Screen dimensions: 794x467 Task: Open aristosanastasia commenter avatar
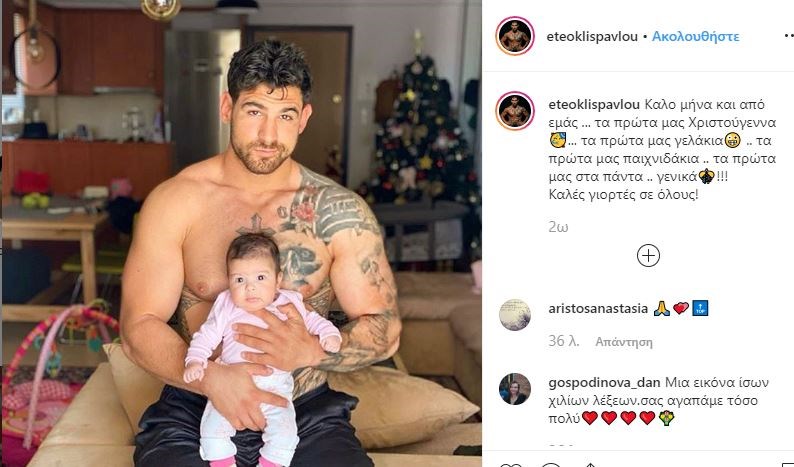515,315
